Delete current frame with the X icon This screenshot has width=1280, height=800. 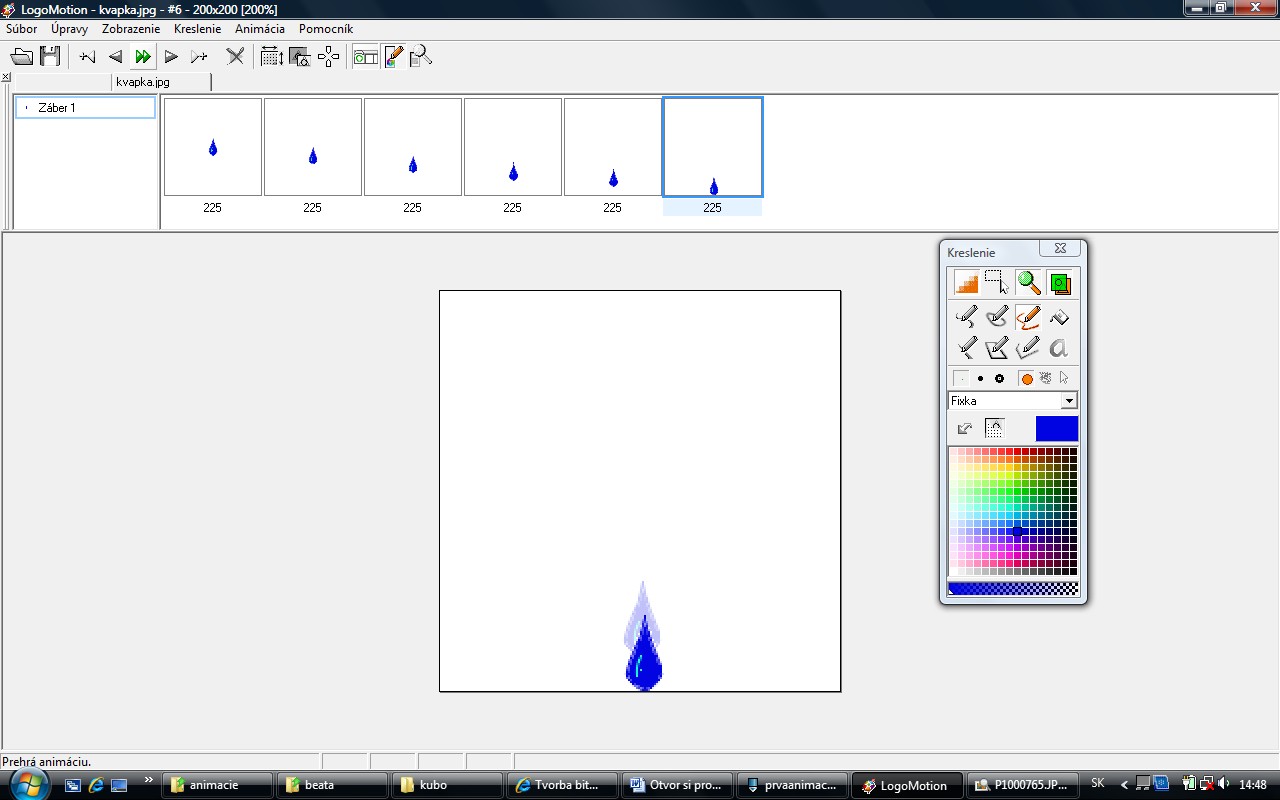coord(235,57)
